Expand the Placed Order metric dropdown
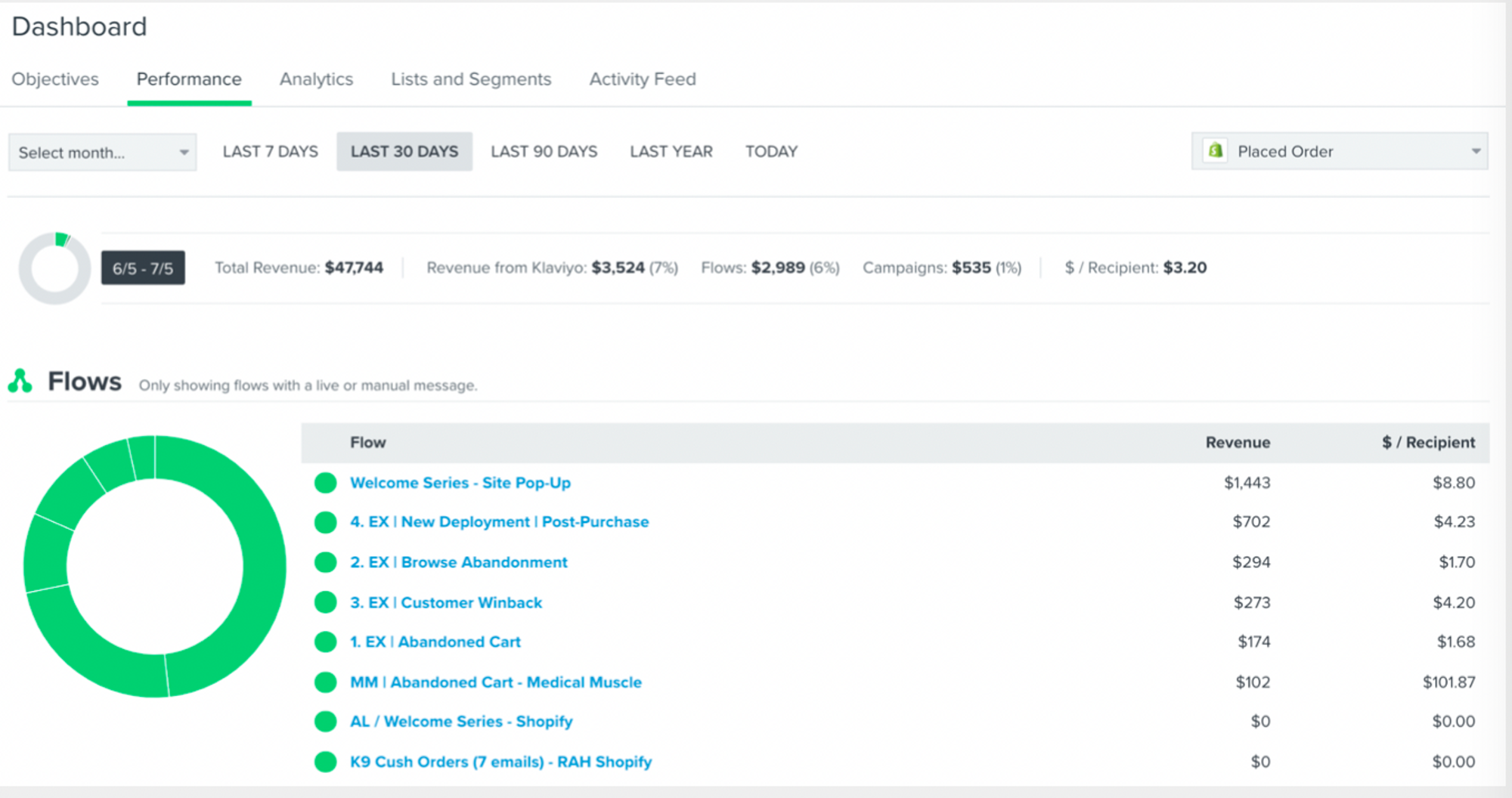The image size is (1512, 798). (x=1338, y=151)
